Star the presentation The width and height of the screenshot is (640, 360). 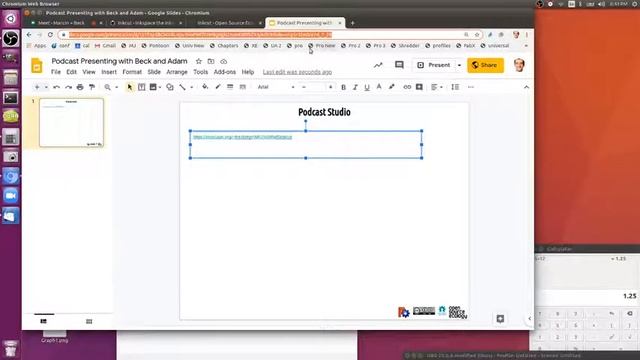[x=199, y=61]
